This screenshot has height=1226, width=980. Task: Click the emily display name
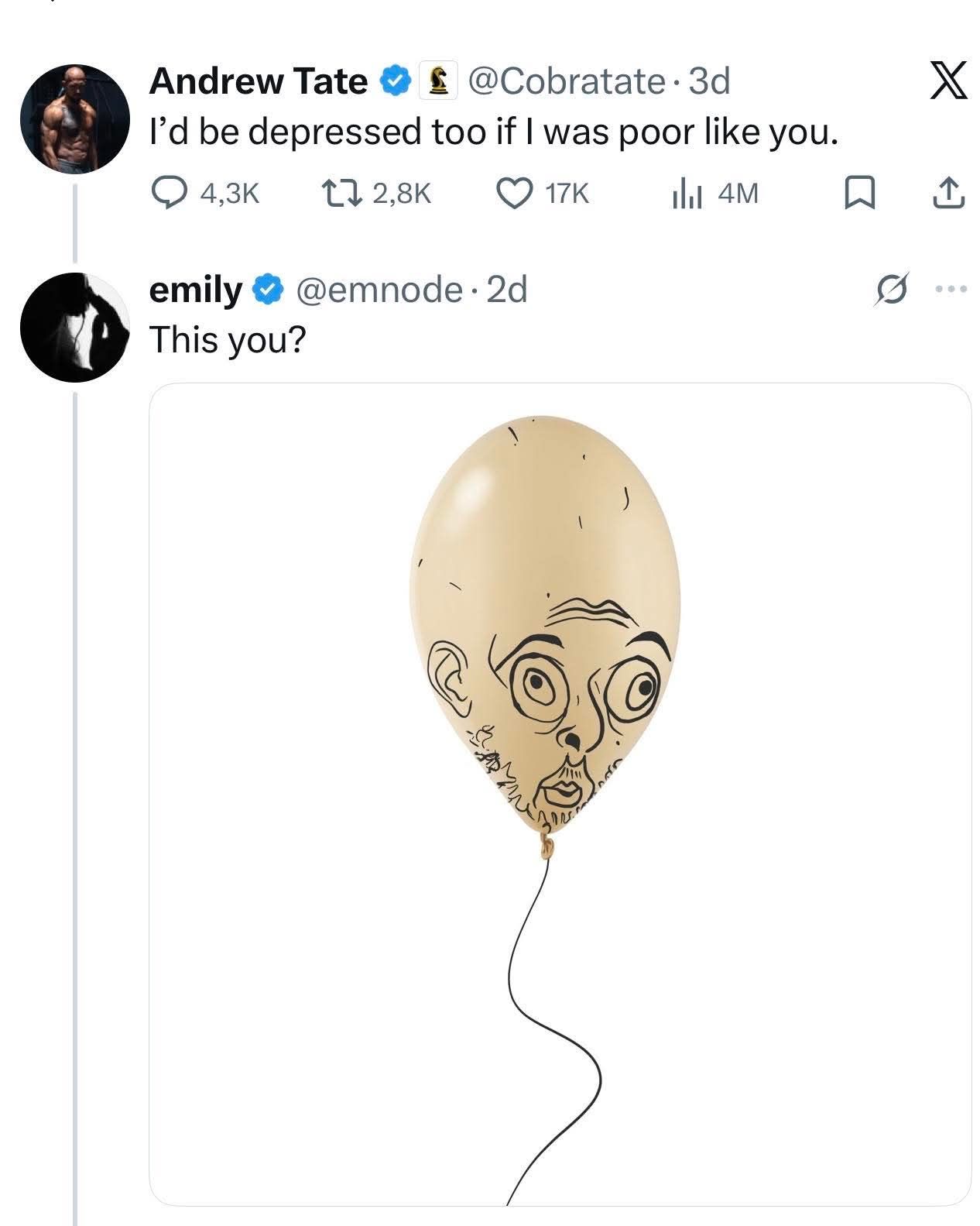click(x=195, y=290)
